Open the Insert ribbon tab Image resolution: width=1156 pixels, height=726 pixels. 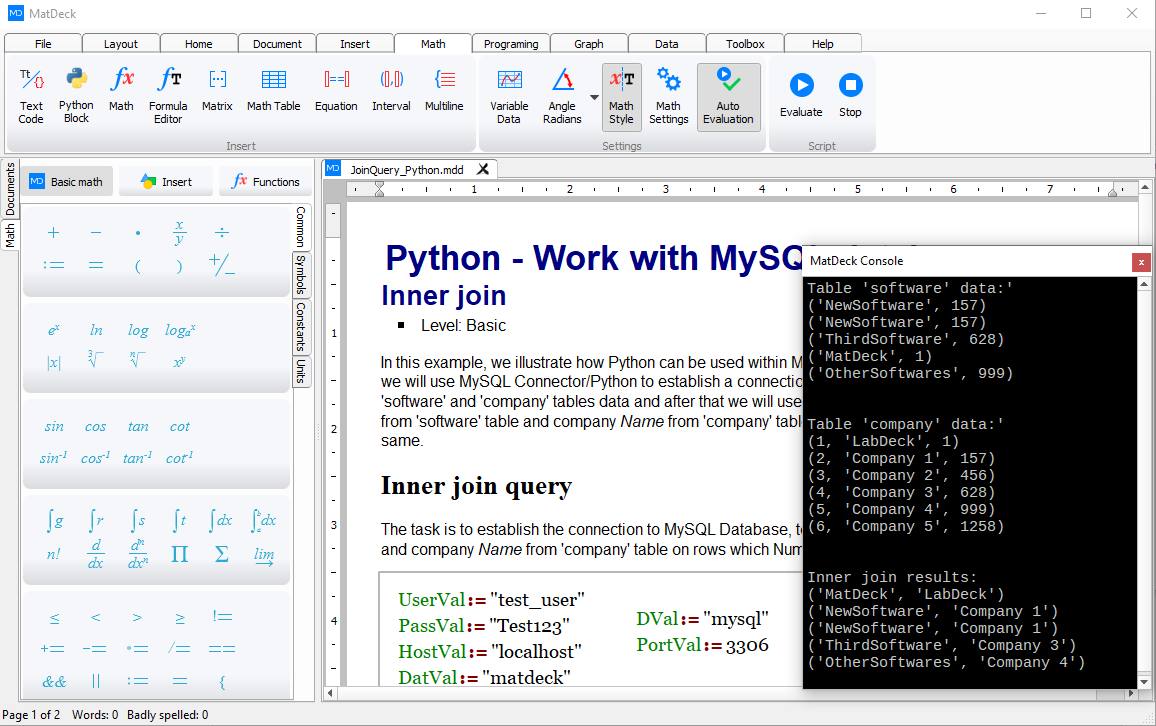pyautogui.click(x=355, y=43)
